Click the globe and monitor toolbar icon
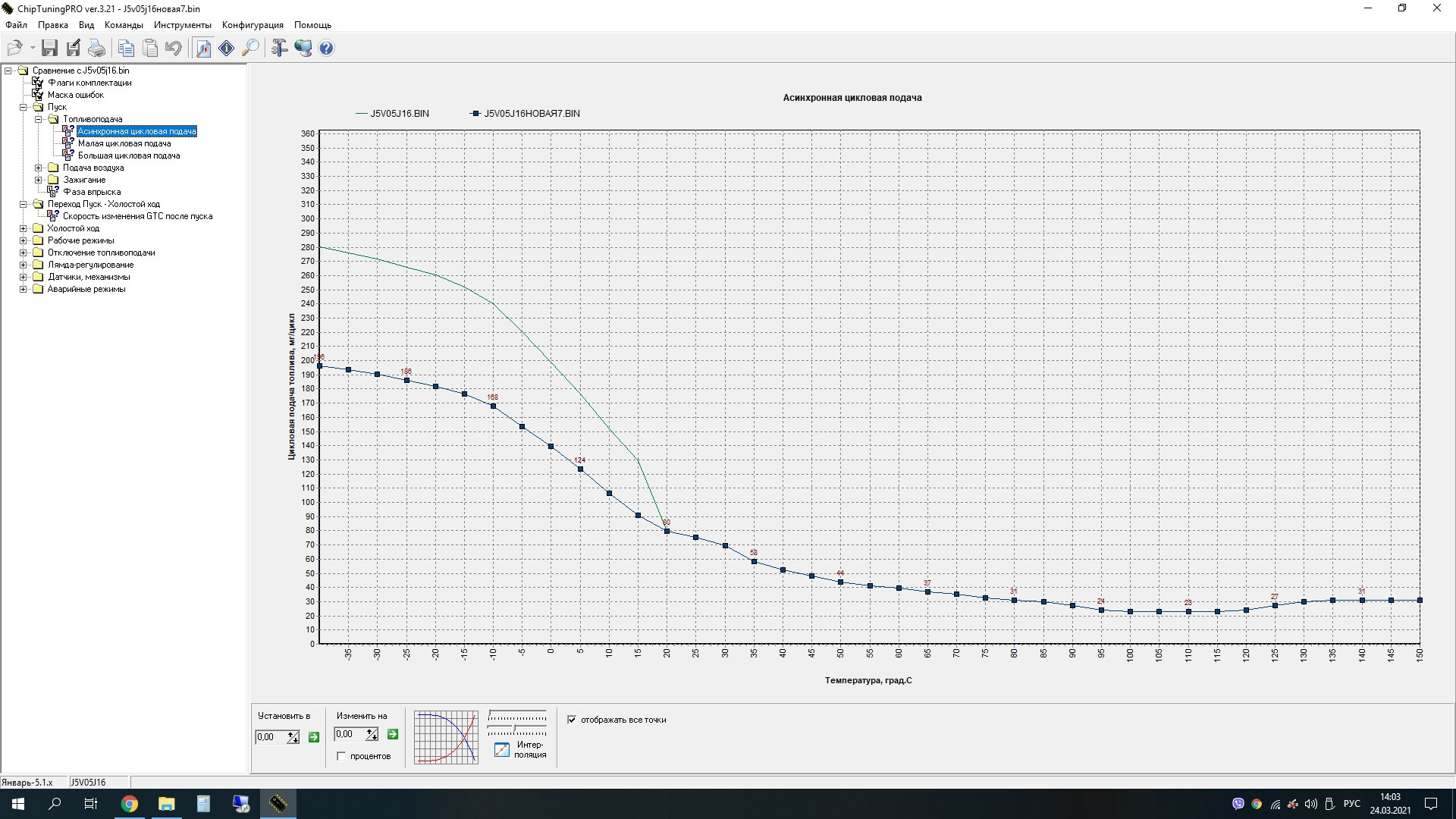 (x=303, y=49)
